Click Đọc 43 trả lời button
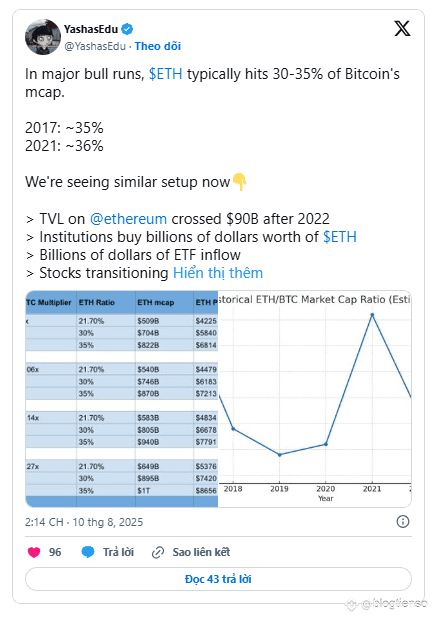This screenshot has width=435, height=621. (218, 579)
